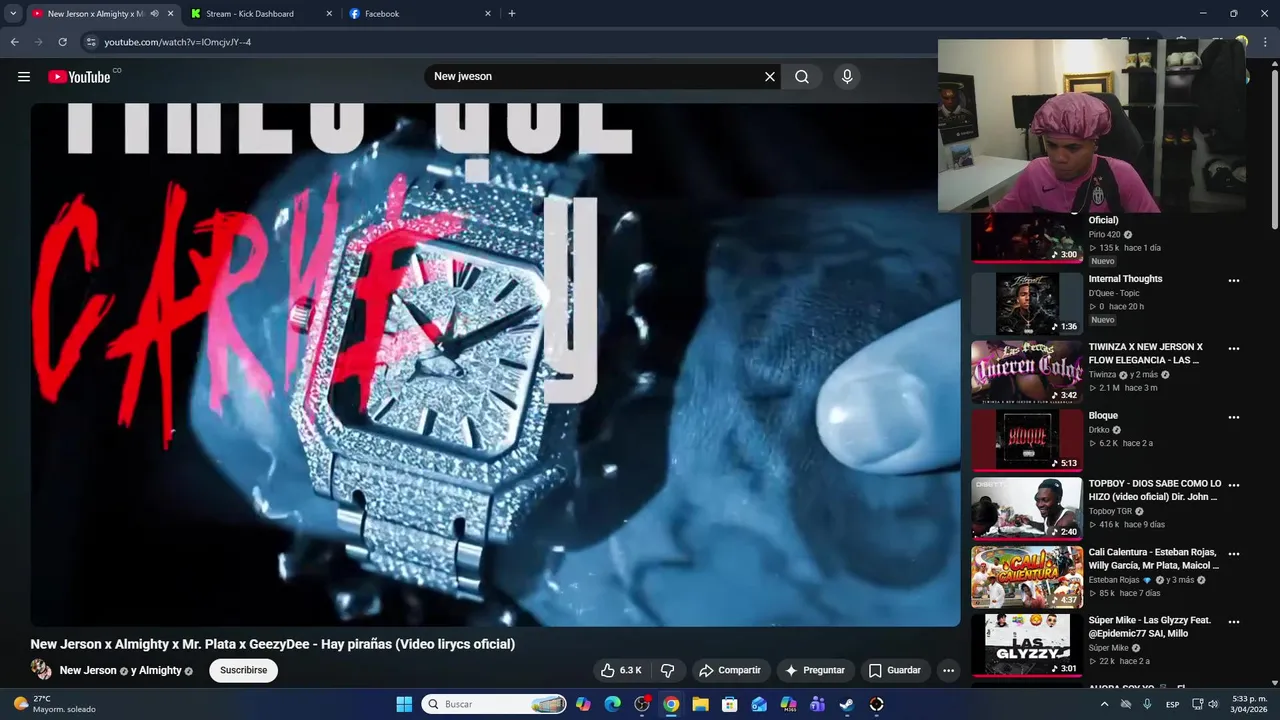
Task: Close the YouTube tab
Action: [x=171, y=14]
